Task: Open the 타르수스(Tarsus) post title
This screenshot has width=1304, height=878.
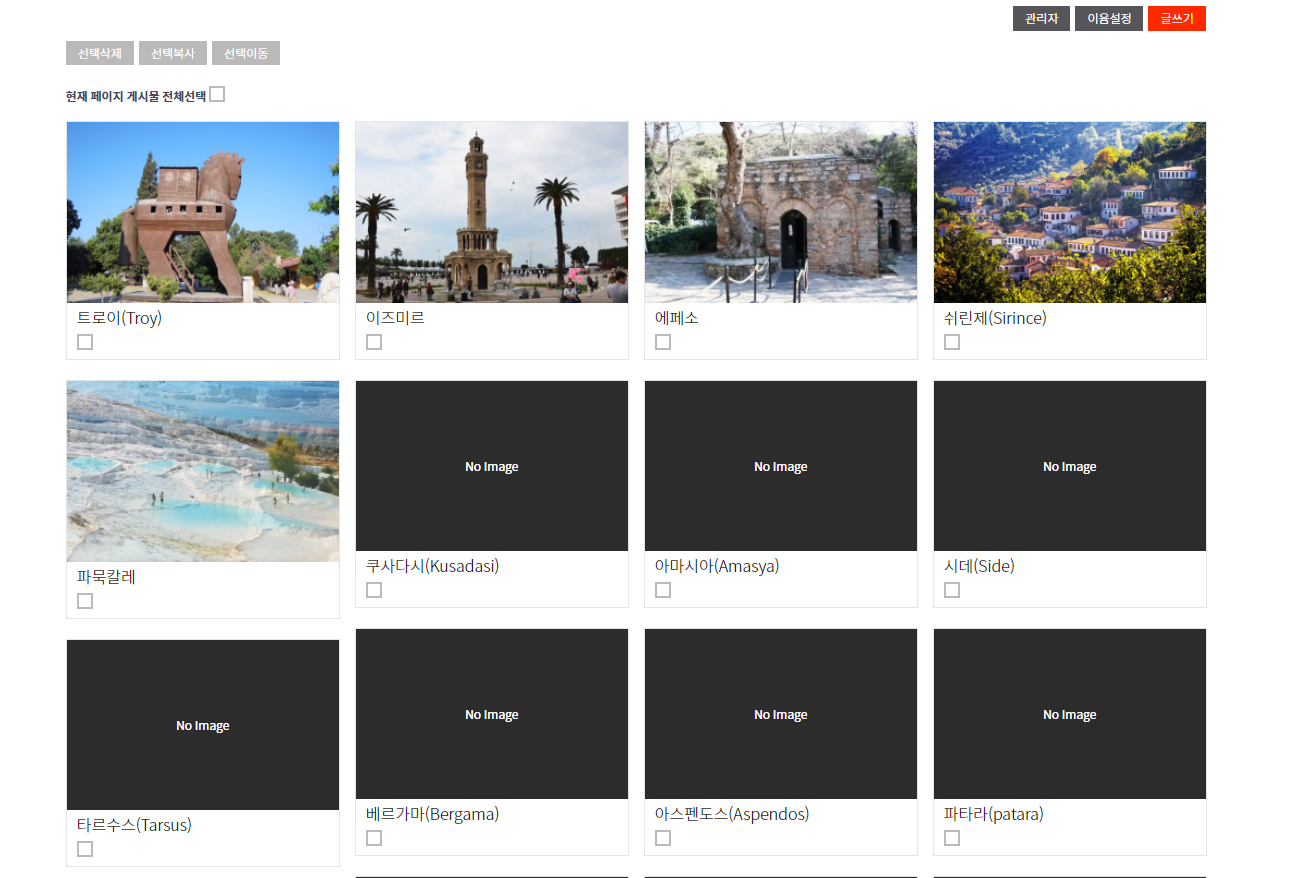Action: 134,825
